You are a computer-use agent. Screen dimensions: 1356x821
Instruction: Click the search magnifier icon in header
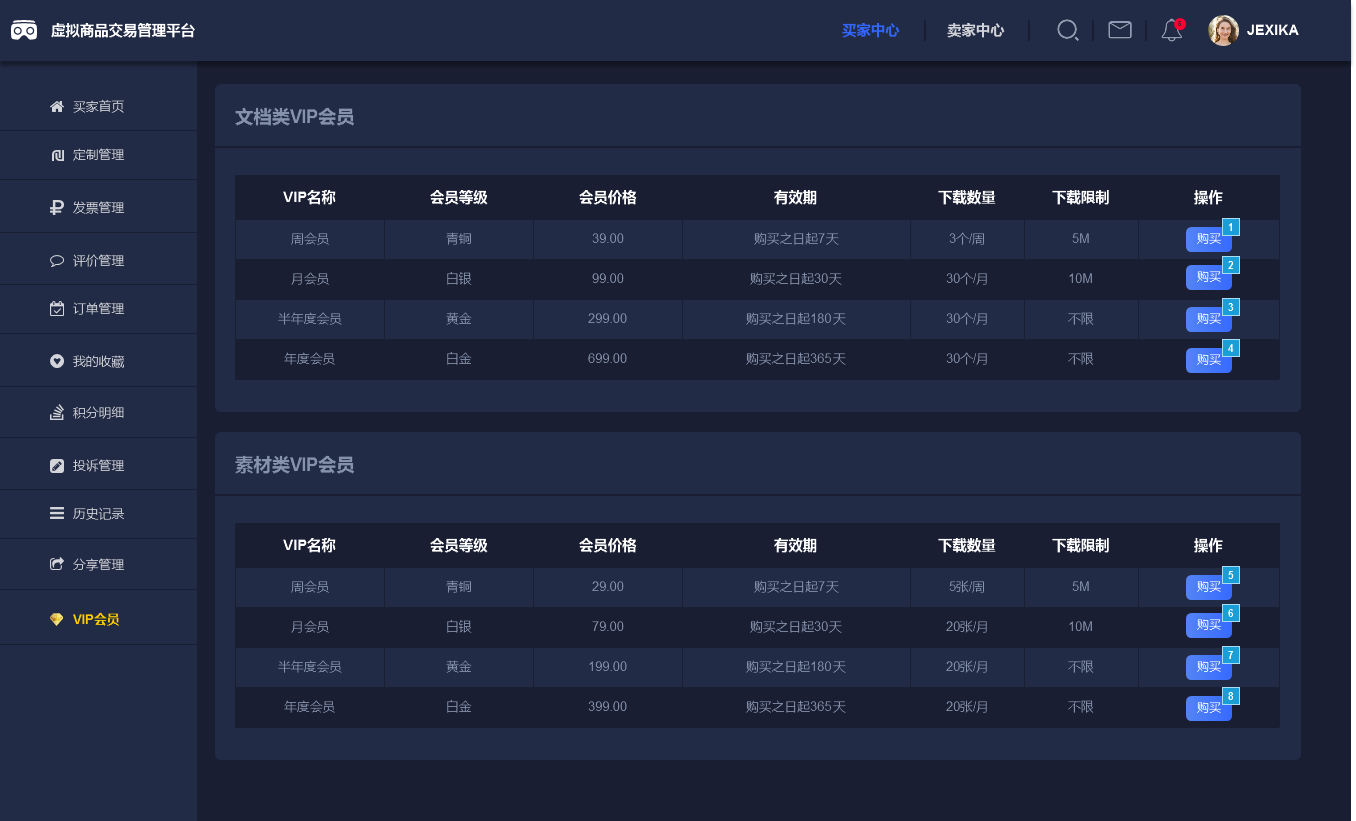point(1067,30)
